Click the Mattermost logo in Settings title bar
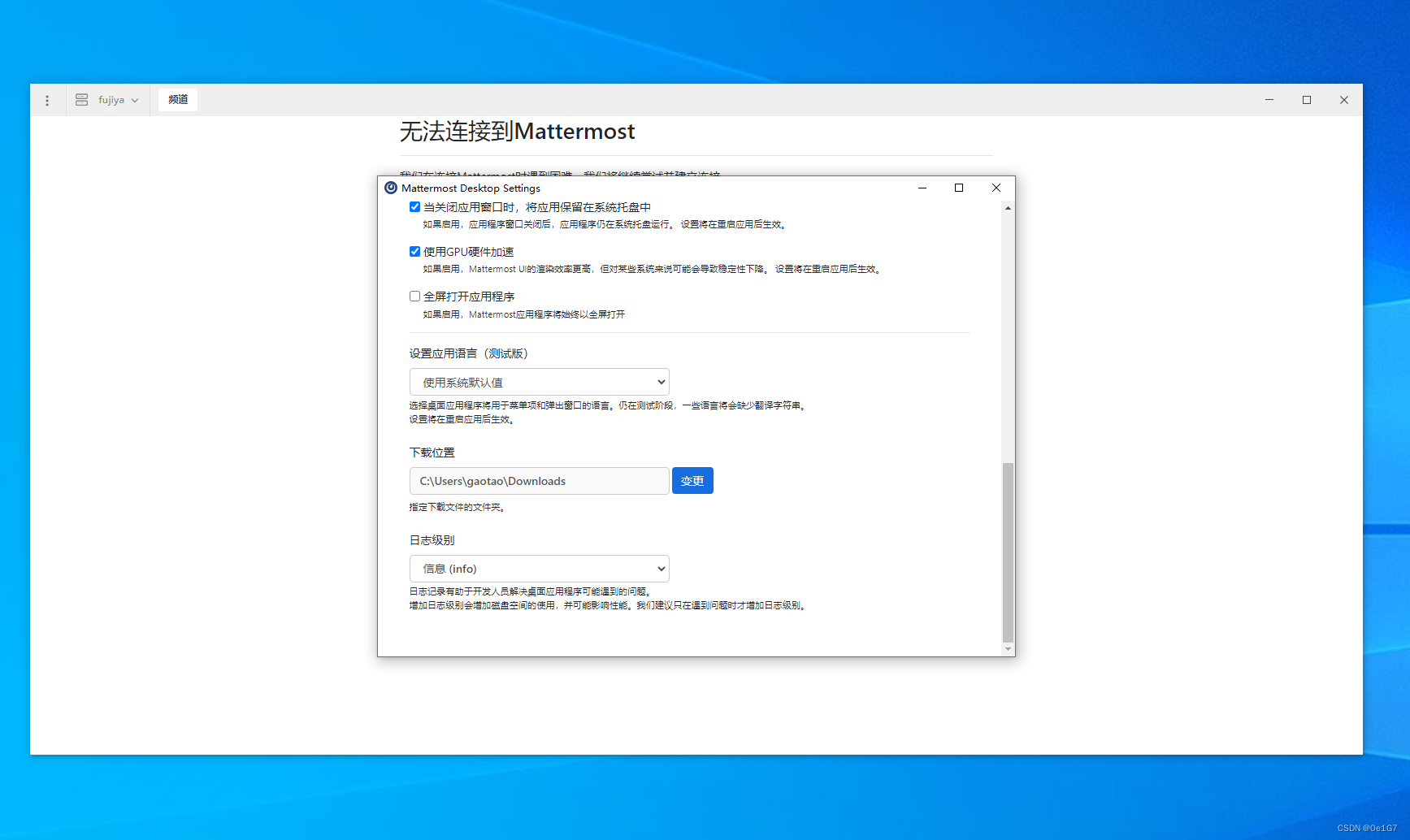 391,188
